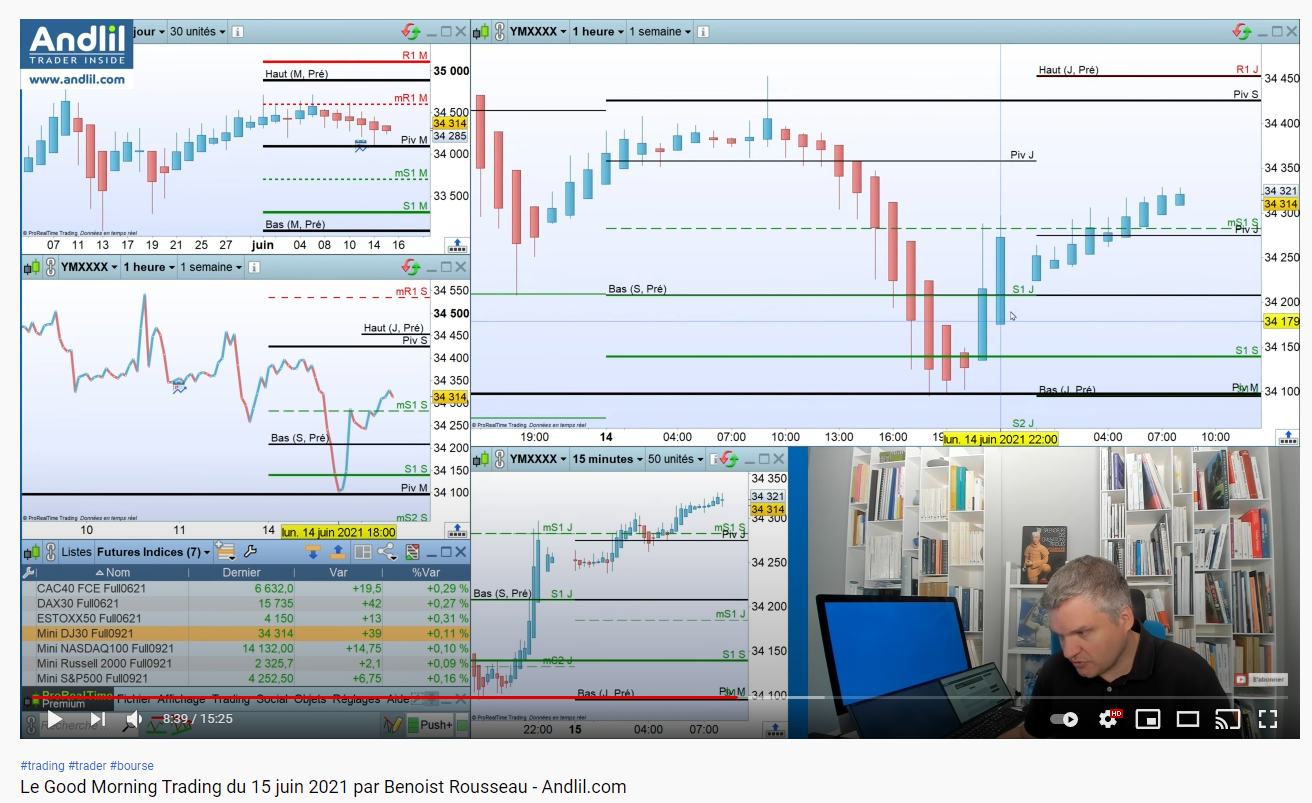The width and height of the screenshot is (1312, 803).
Task: Open the Affichage menu
Action: (181, 699)
